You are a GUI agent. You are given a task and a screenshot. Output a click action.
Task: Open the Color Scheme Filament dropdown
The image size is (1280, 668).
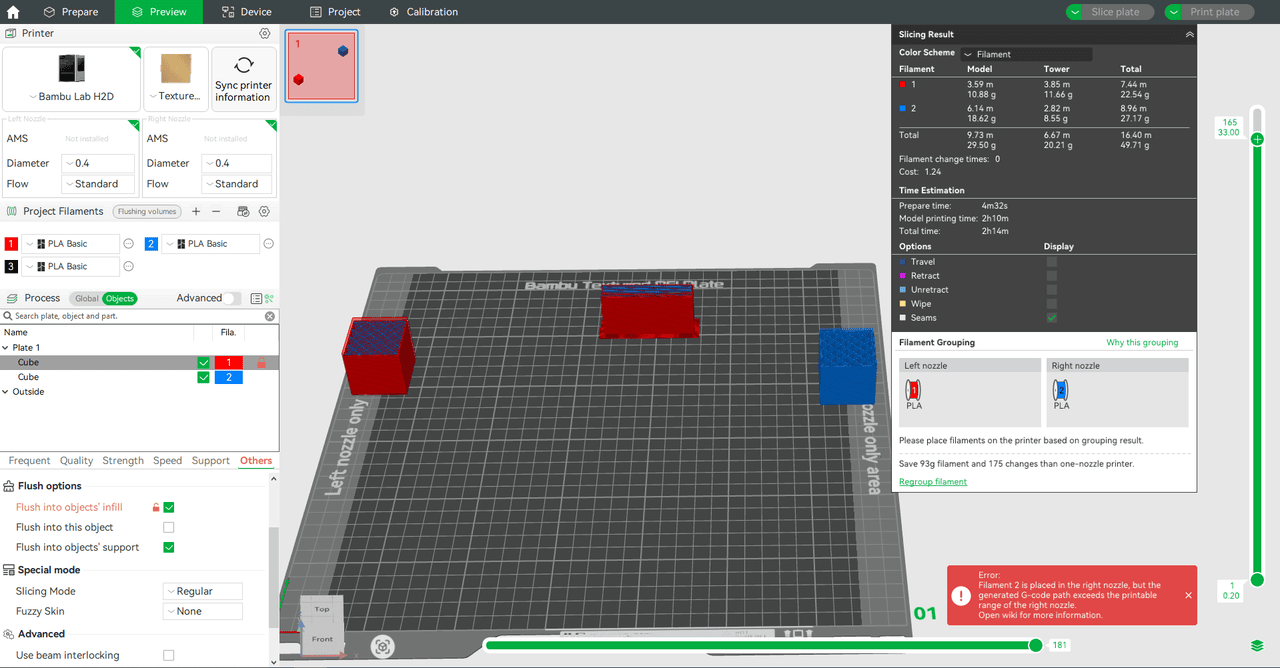(1026, 54)
